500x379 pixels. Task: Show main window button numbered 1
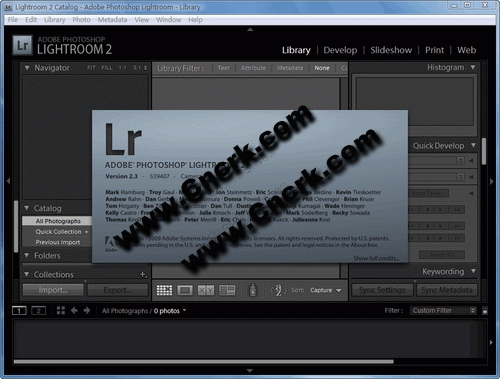(x=19, y=311)
